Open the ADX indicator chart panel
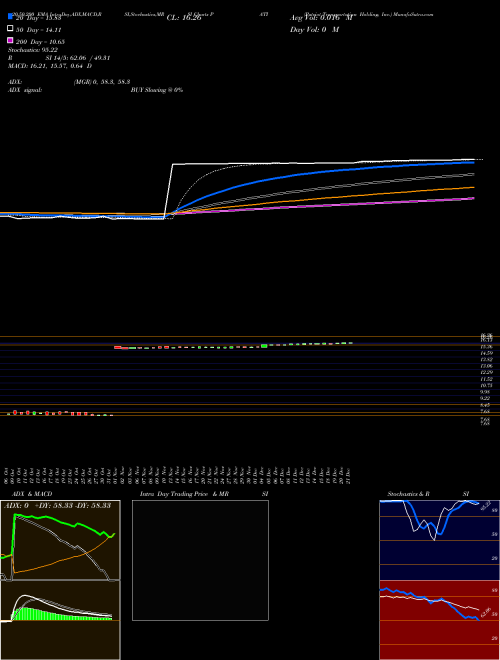Screen dimensions: 500x660 click(x=60, y=540)
